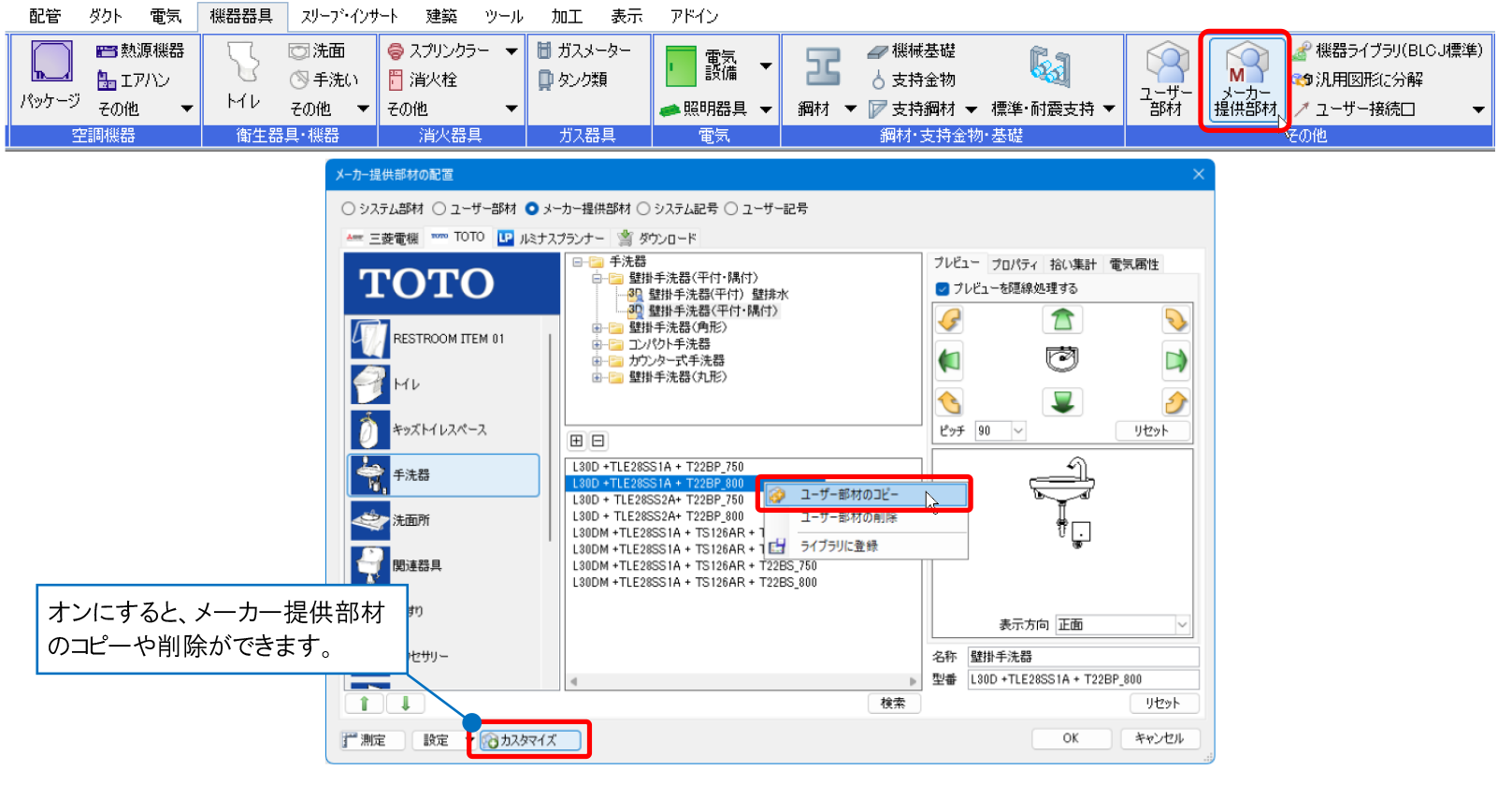Click the 検索 button
Screen dimensions: 1512x785
tap(893, 703)
